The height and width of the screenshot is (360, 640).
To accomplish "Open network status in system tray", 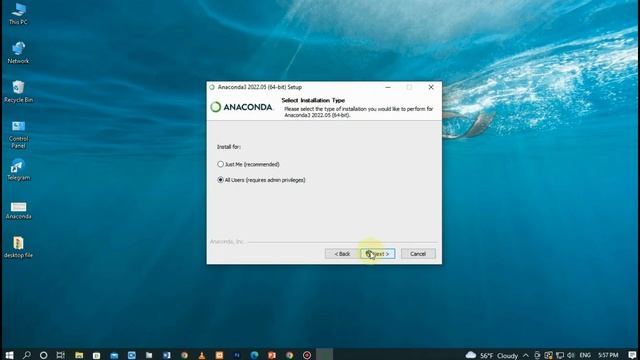I will pyautogui.click(x=560, y=355).
